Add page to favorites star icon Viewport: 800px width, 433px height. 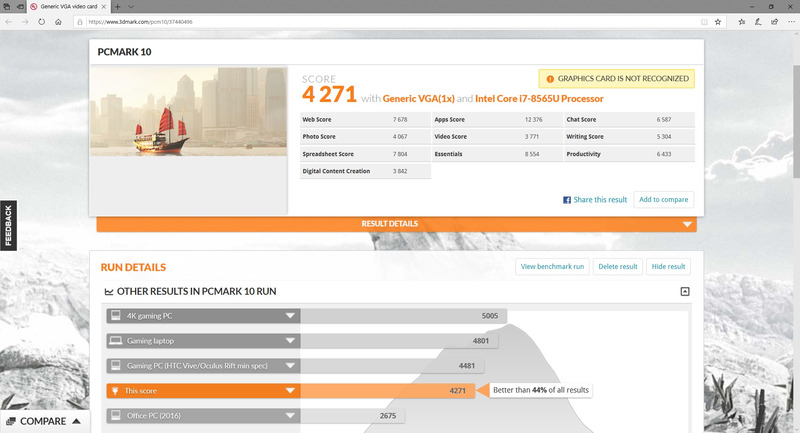pyautogui.click(x=718, y=22)
